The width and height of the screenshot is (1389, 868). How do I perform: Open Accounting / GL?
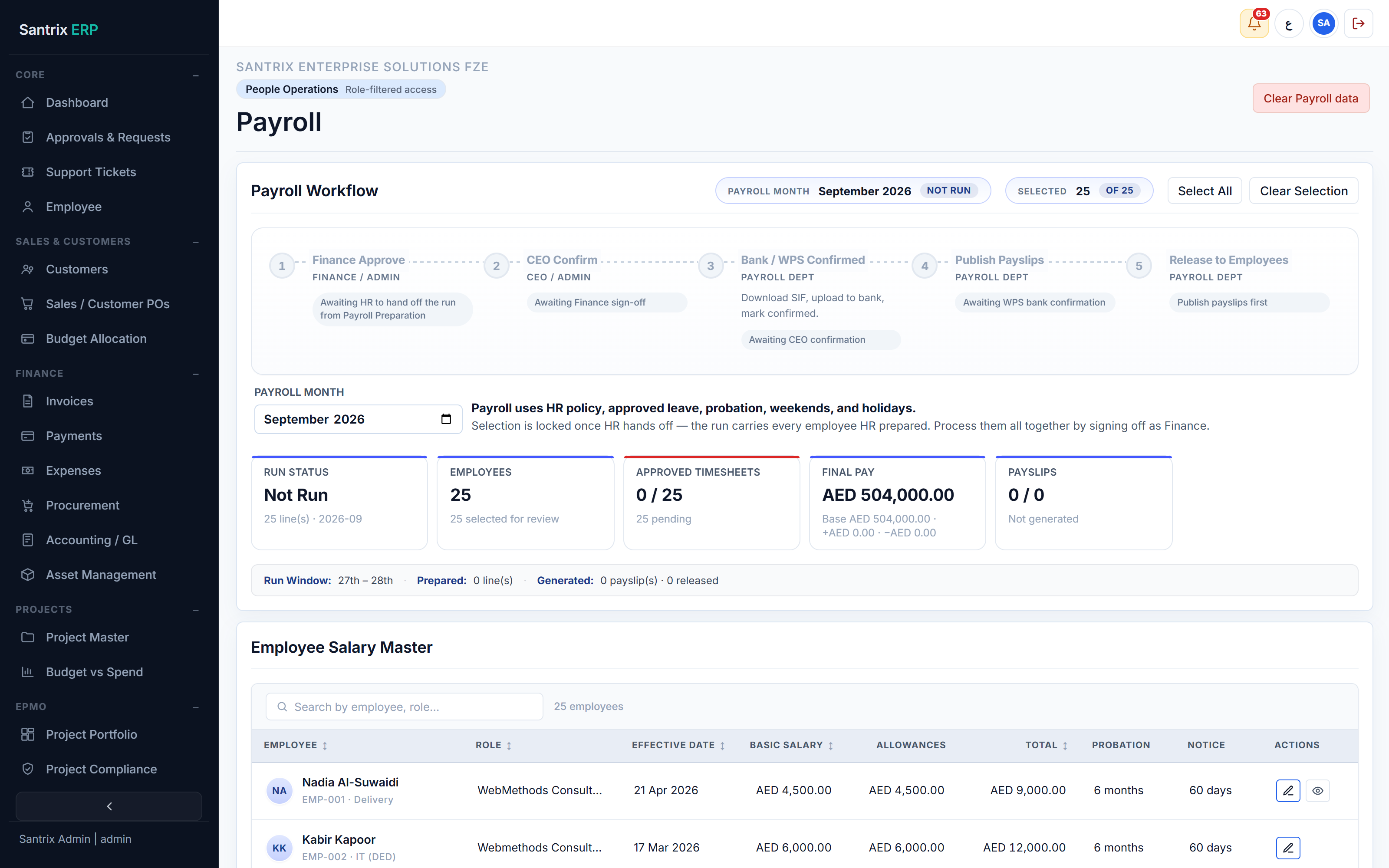(109, 540)
